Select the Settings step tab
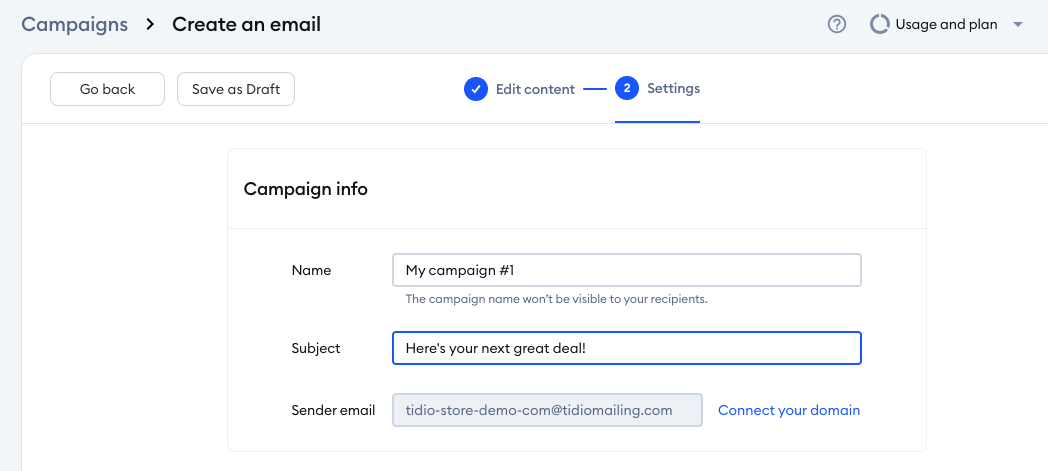This screenshot has width=1048, height=471. coord(673,89)
